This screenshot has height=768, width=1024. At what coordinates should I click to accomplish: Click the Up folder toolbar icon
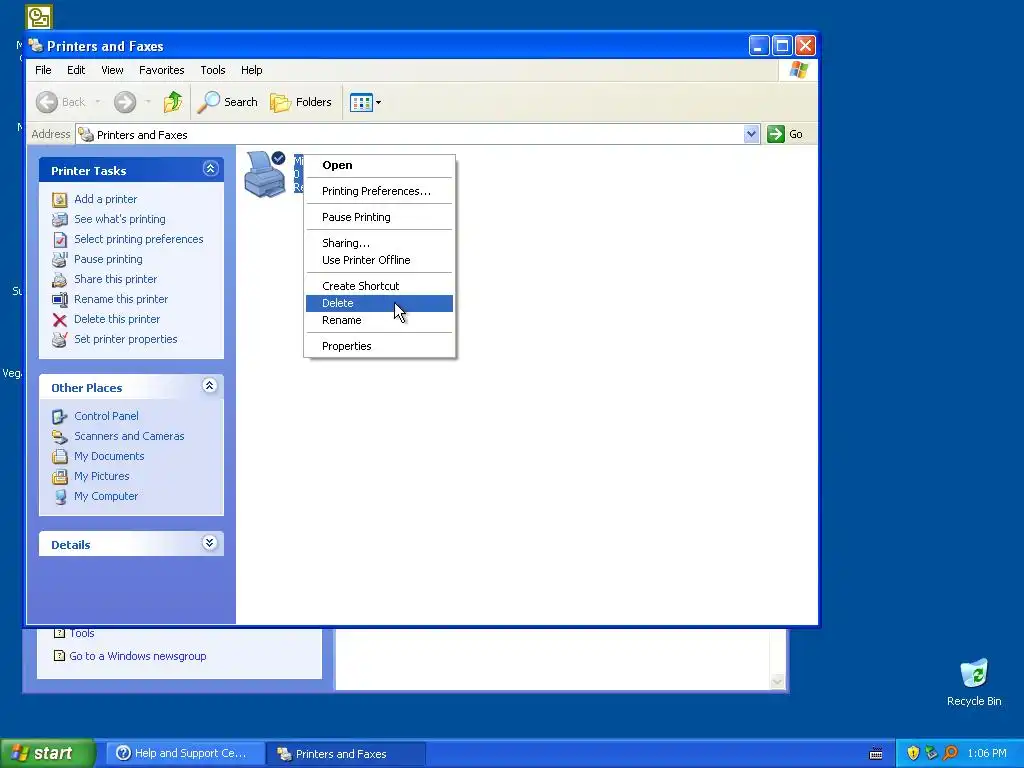(x=173, y=102)
